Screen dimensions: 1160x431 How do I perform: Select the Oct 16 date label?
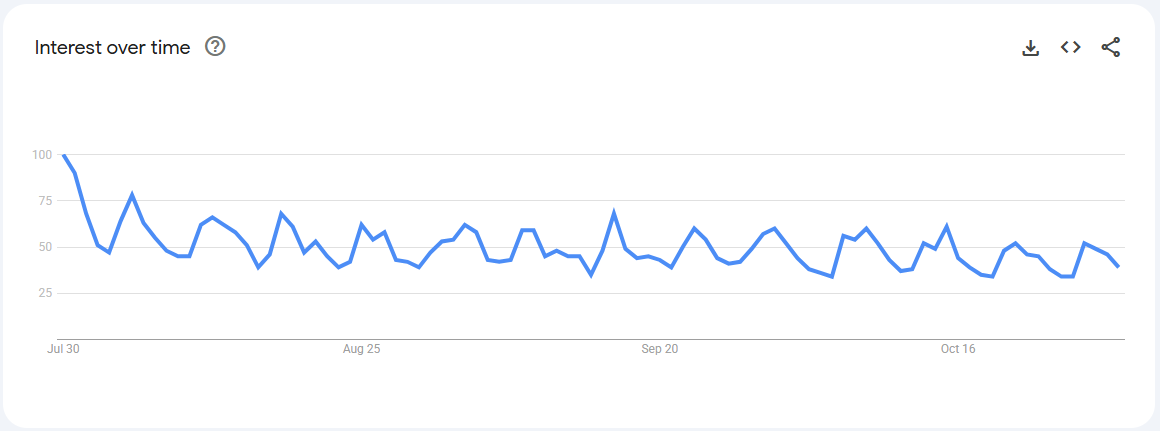(958, 349)
